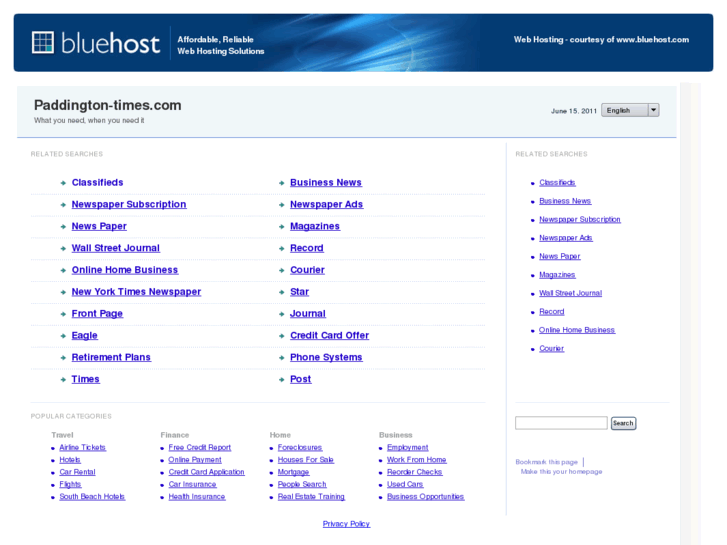Click Make this your homepage
Viewport: 727px width, 545px height.
click(x=561, y=472)
